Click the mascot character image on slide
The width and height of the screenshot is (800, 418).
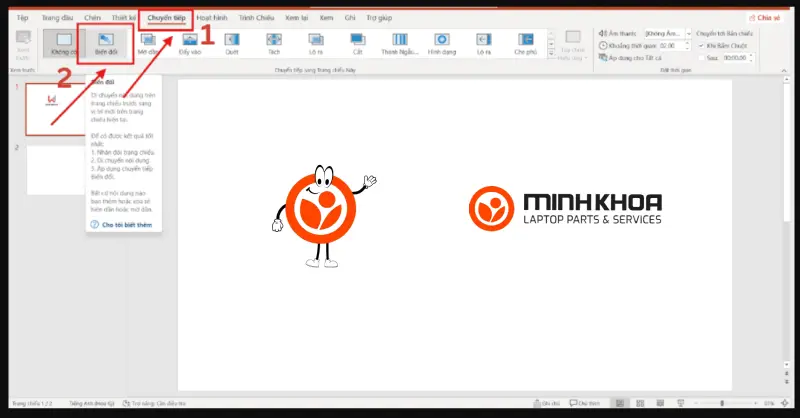(x=323, y=216)
